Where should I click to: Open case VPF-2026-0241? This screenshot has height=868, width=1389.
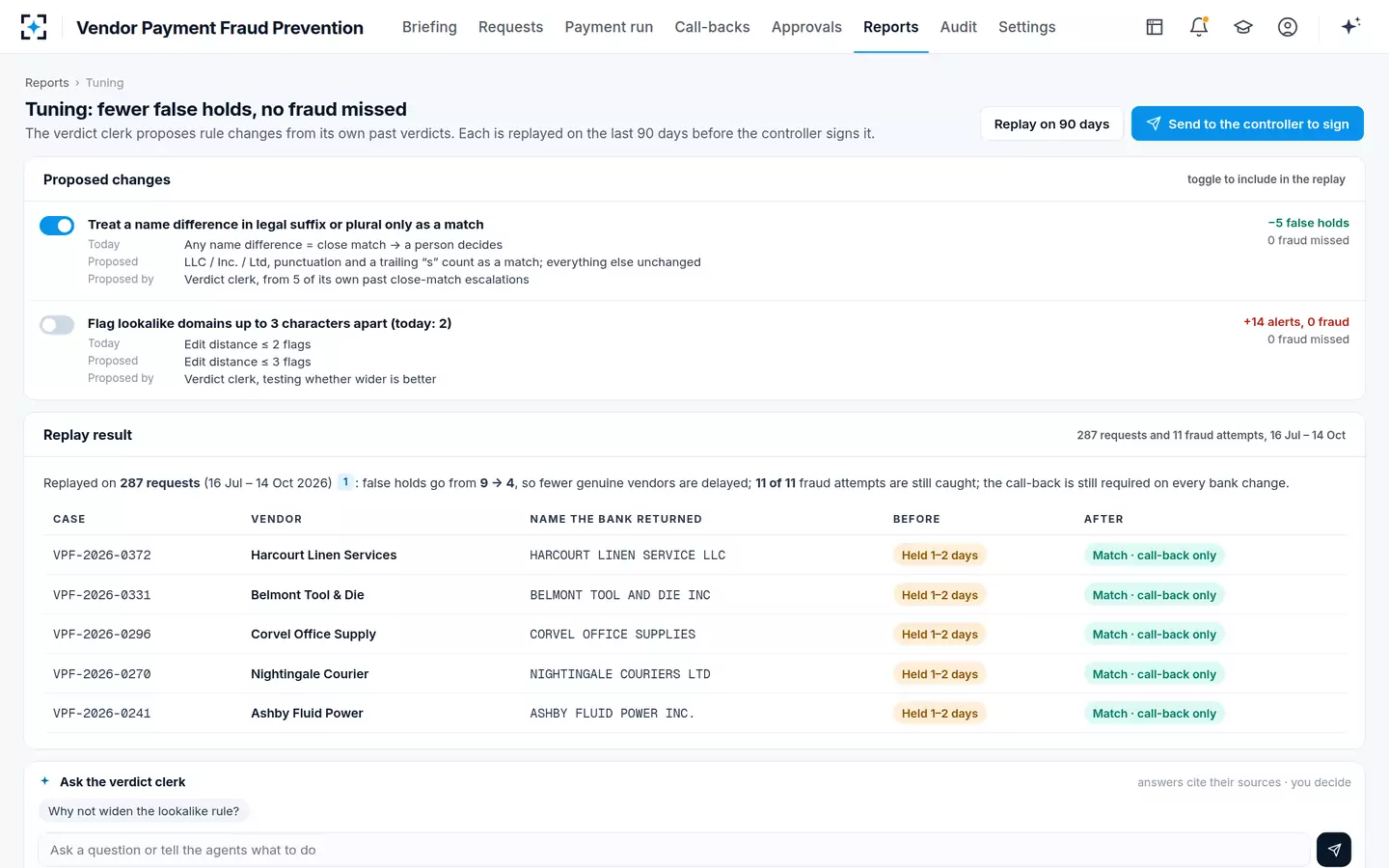coord(101,714)
